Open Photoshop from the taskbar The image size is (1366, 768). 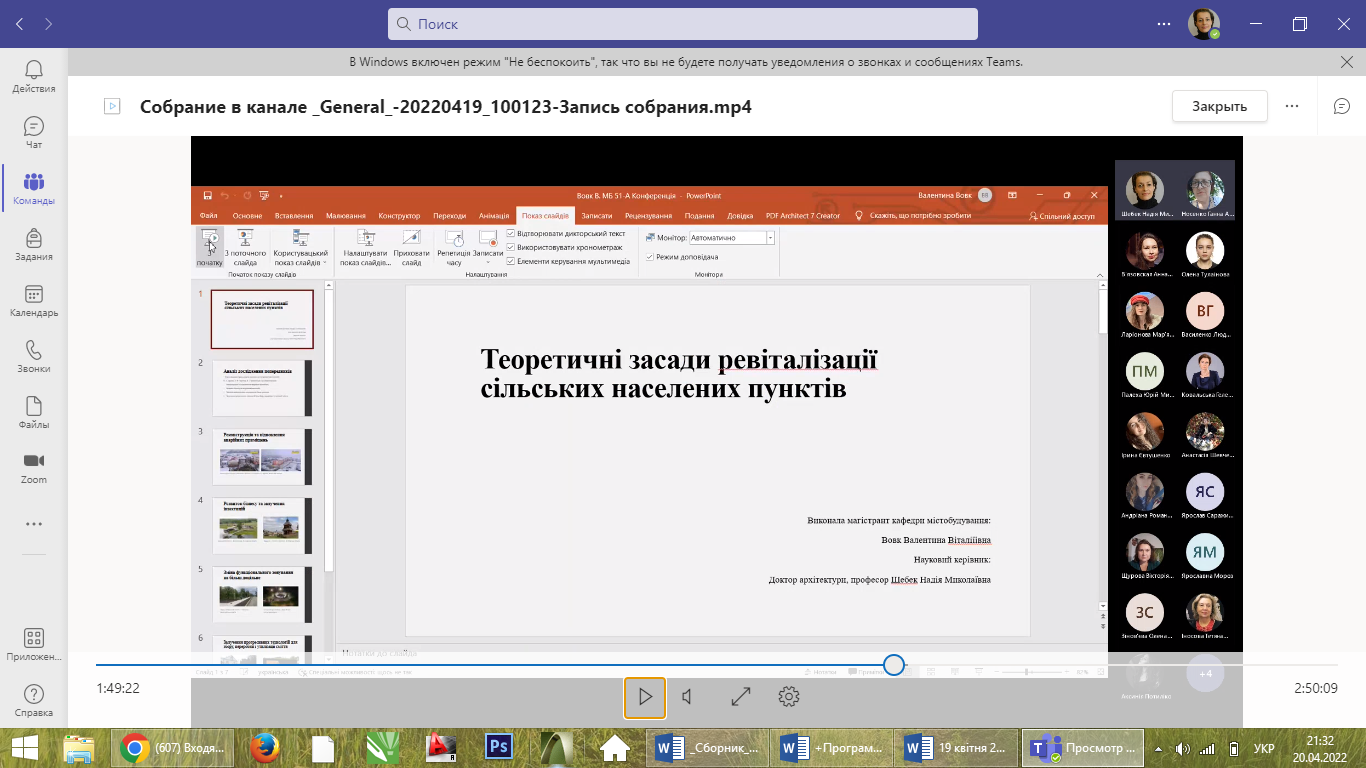497,748
